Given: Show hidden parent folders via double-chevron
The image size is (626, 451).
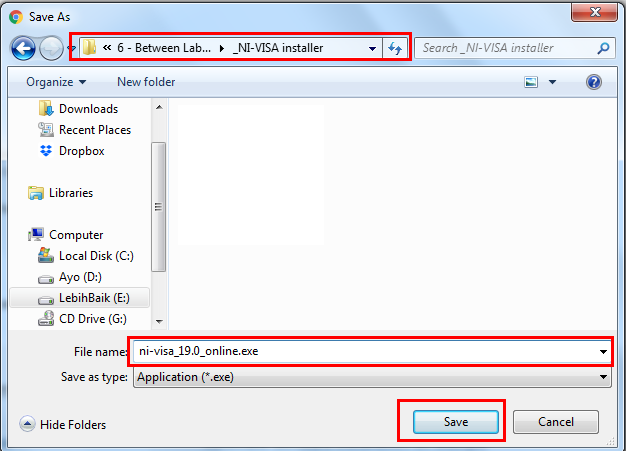Looking at the screenshot, I should [107, 48].
